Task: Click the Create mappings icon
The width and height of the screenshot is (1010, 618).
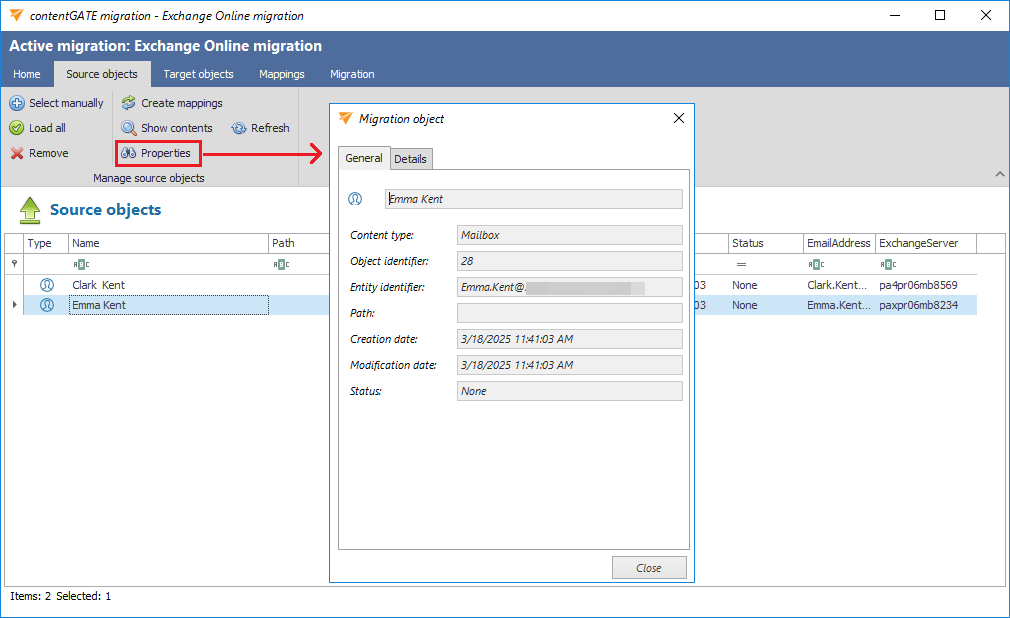Action: tap(129, 103)
